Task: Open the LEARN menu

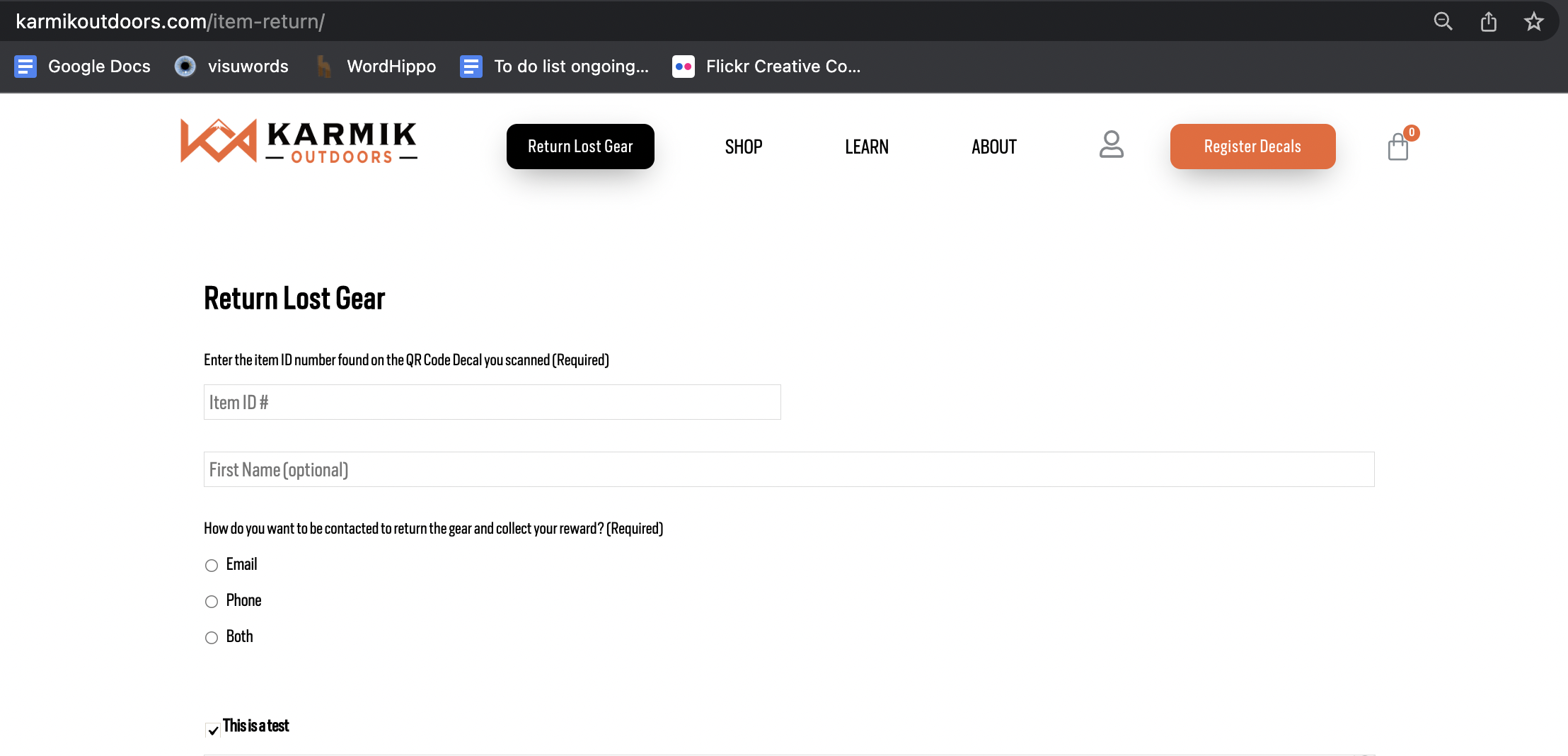Action: click(866, 147)
